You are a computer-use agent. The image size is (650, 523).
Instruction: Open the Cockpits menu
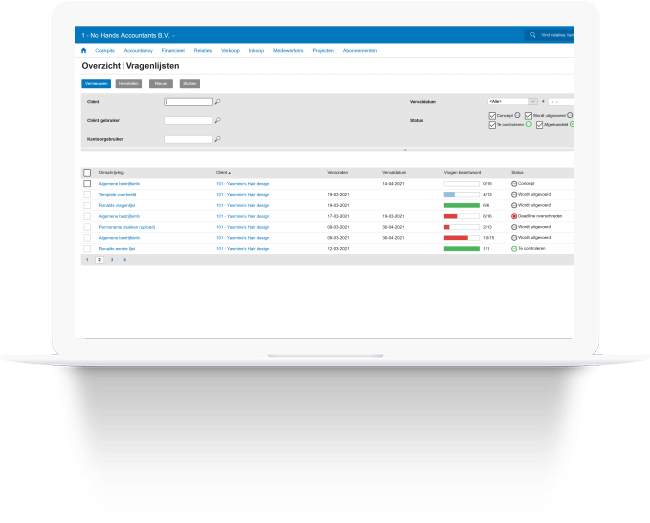(105, 51)
